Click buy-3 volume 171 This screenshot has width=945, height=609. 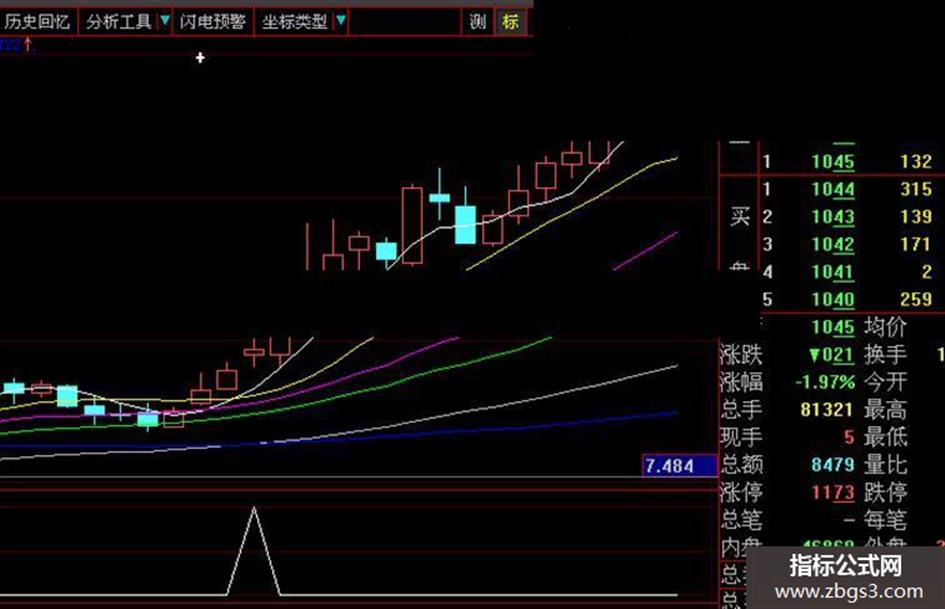[x=916, y=244]
